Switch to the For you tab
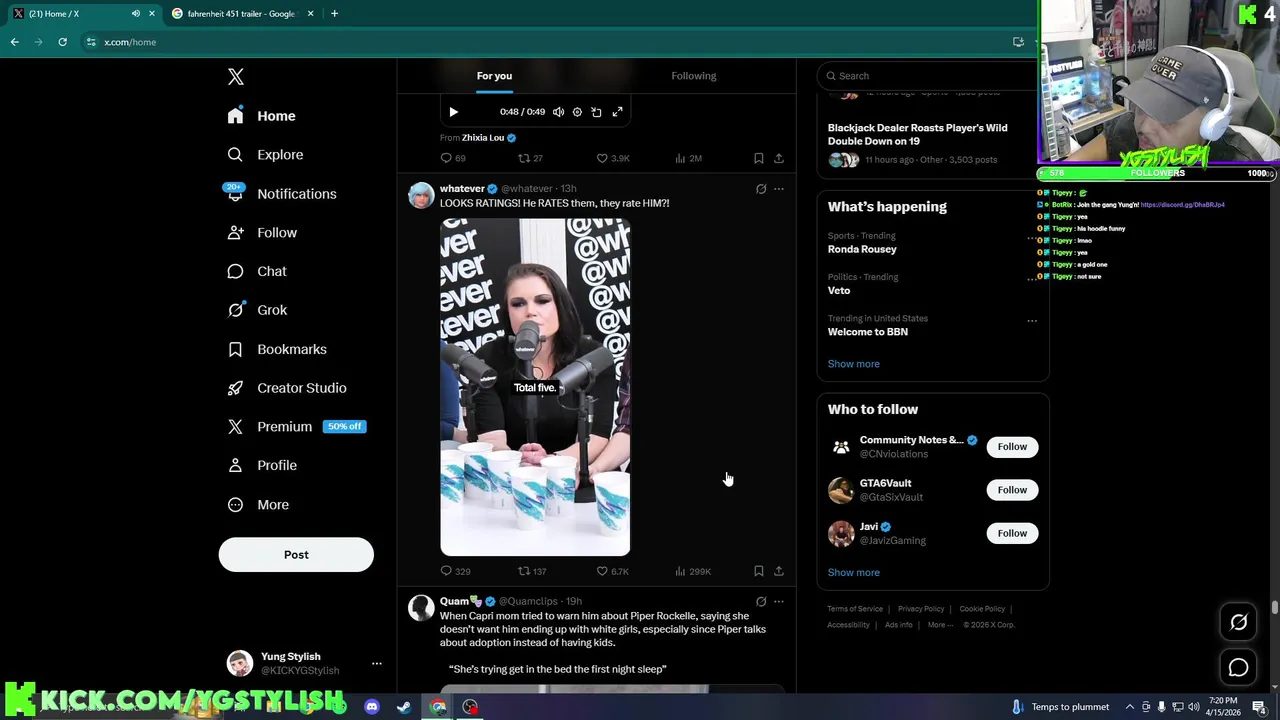The image size is (1280, 720). [x=494, y=76]
